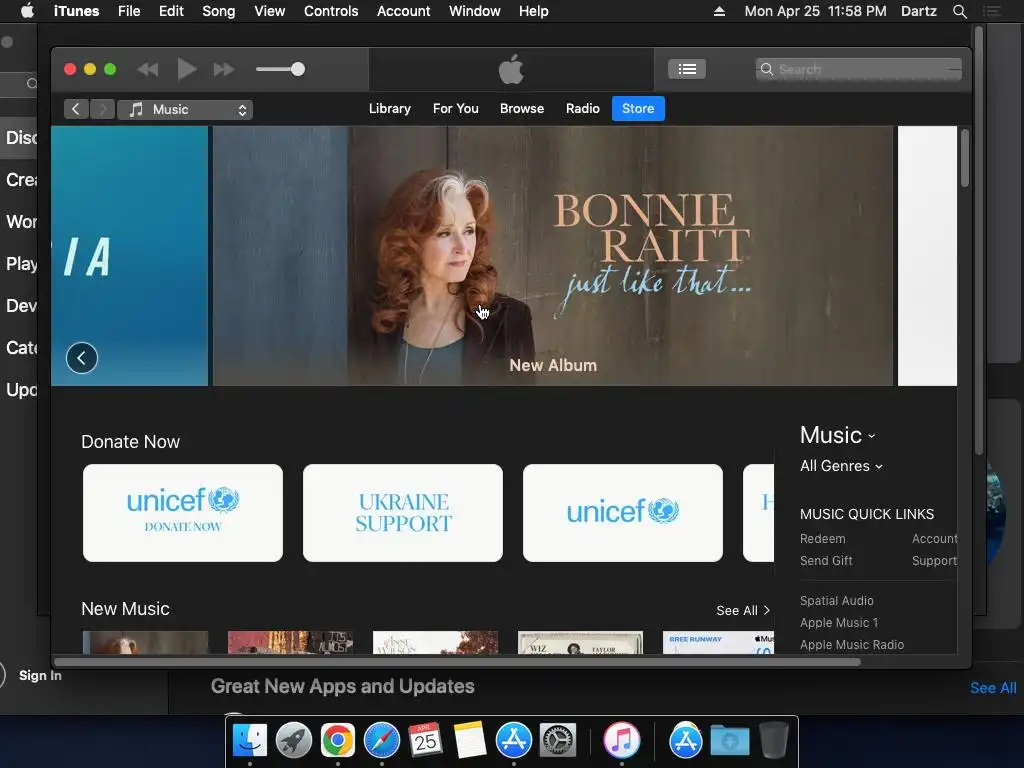Open the App Store icon left of System Preferences
This screenshot has height=768, width=1024.
point(513,740)
